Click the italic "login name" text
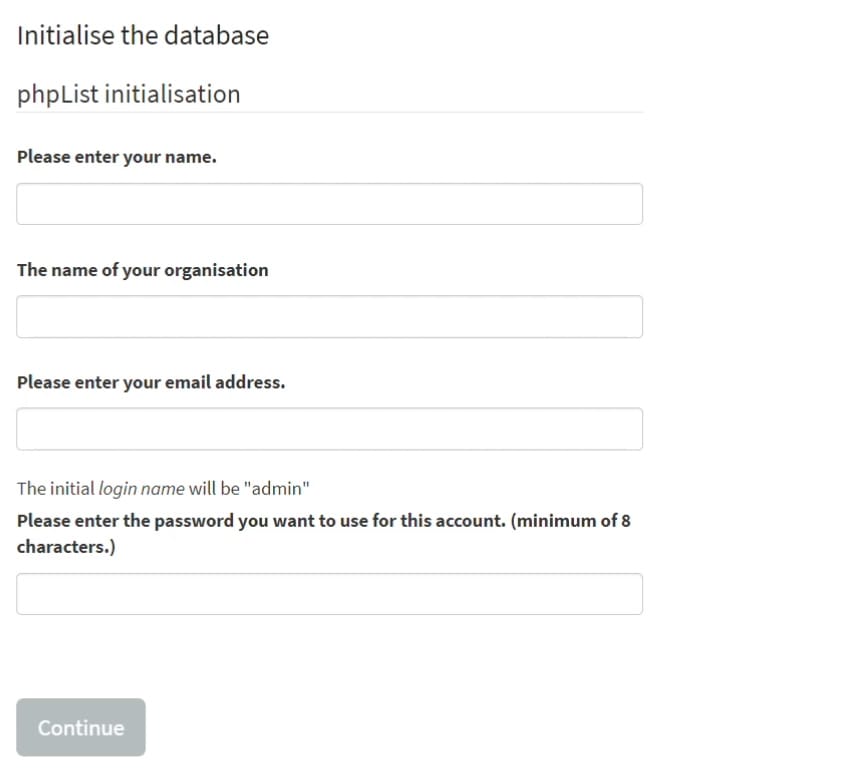Viewport: 857px width, 768px height. (142, 489)
